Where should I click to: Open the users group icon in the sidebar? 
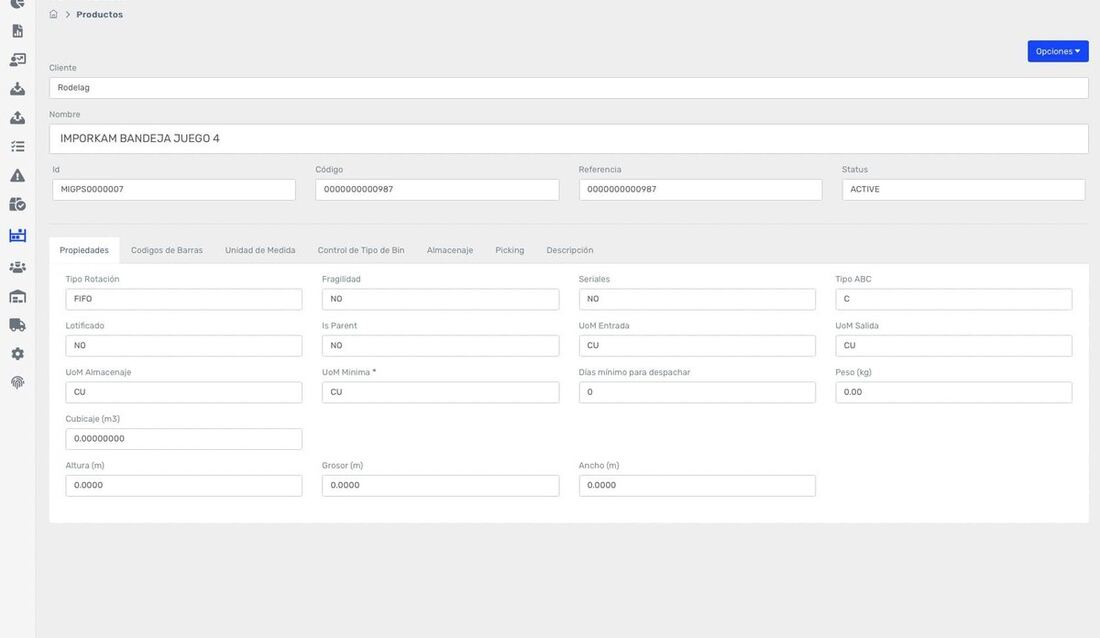(x=18, y=267)
